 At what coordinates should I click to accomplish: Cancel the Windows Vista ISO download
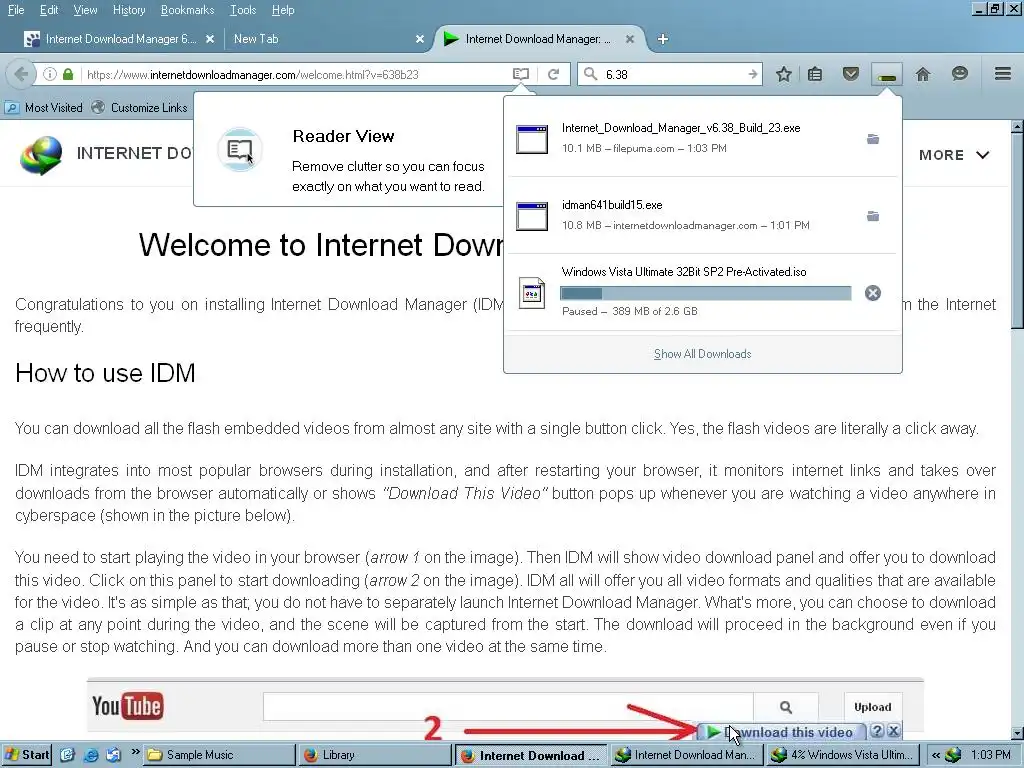[x=872, y=293]
